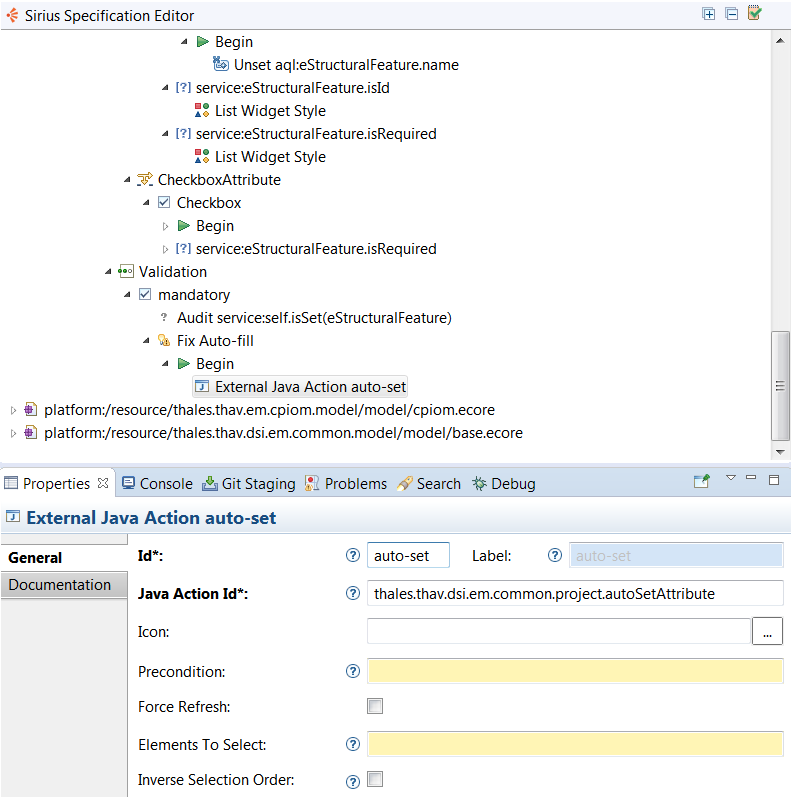
Task: Click the Pin to selection icon in Properties toolbar
Action: pyautogui.click(x=702, y=481)
